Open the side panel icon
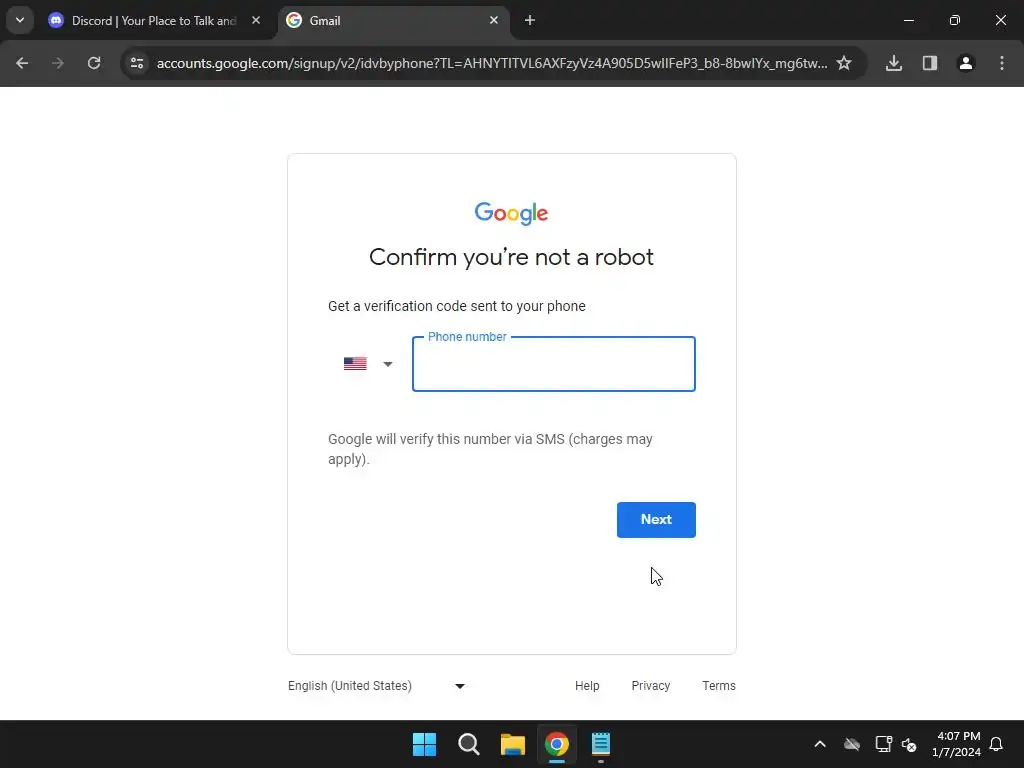Image resolution: width=1024 pixels, height=768 pixels. click(x=930, y=63)
